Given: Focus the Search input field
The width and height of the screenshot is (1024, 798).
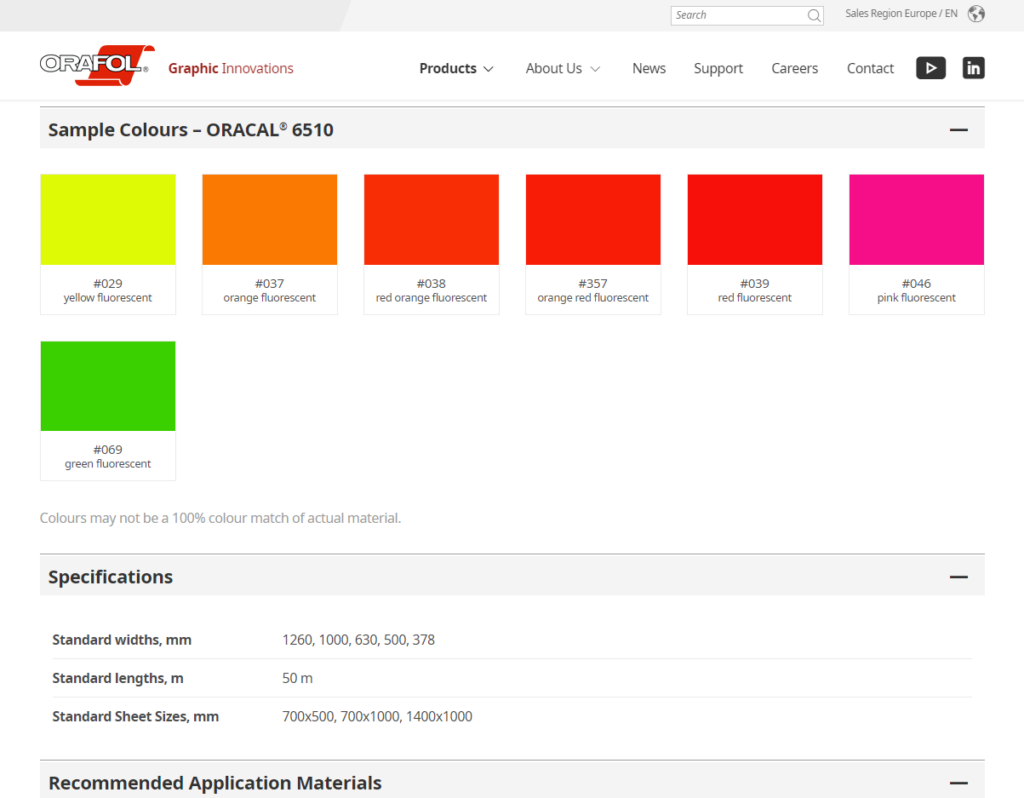Looking at the screenshot, I should [x=746, y=16].
